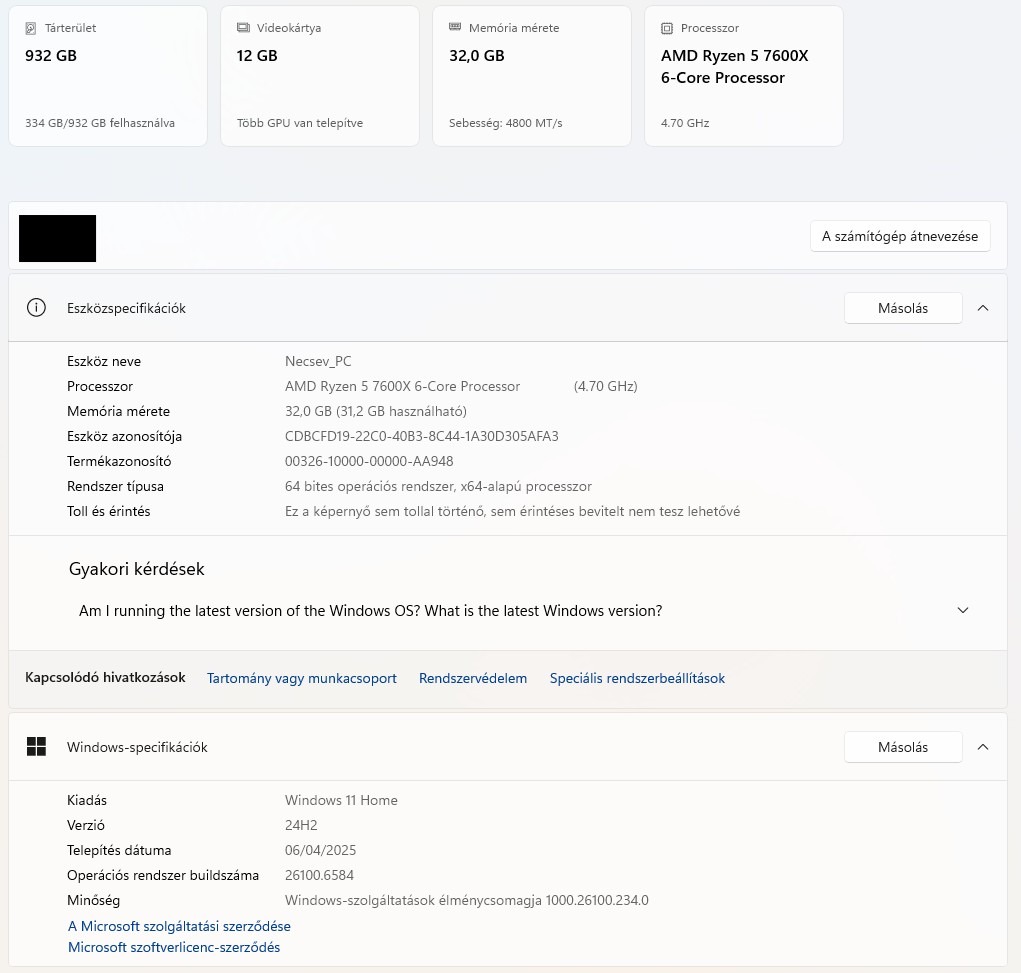Copy Windows specifications with Másolás
Image resolution: width=1021 pixels, height=973 pixels.
pyautogui.click(x=903, y=747)
